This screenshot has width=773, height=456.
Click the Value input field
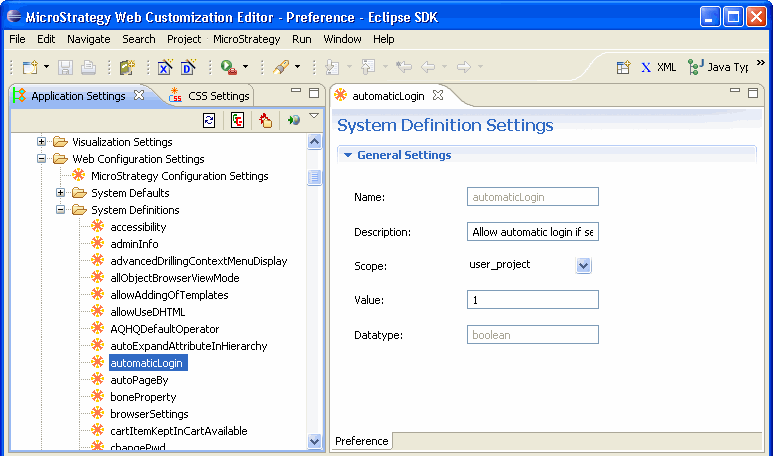pos(532,300)
